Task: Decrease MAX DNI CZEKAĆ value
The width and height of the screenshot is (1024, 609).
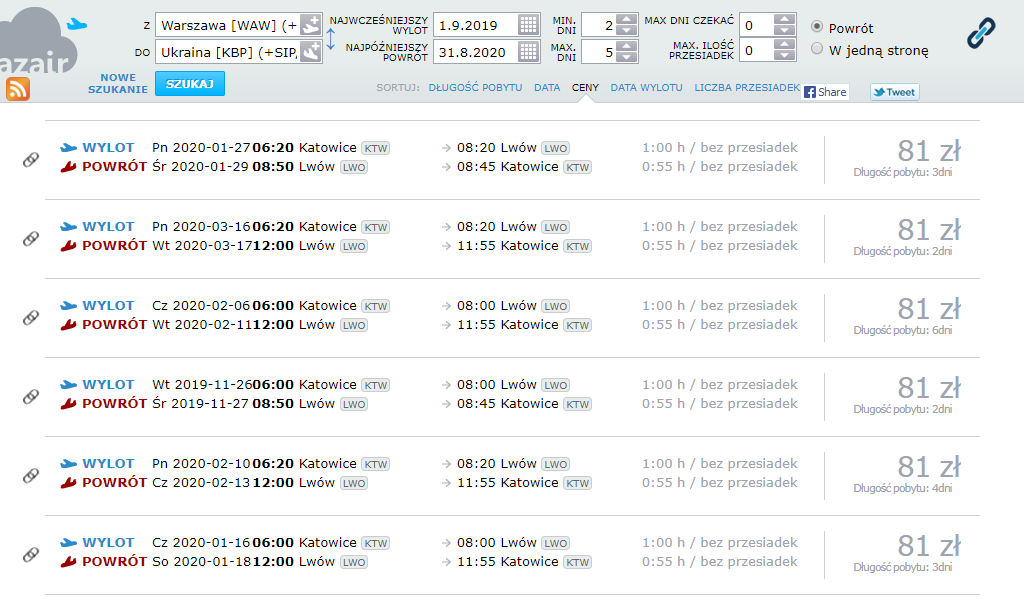Action: pyautogui.click(x=784, y=31)
